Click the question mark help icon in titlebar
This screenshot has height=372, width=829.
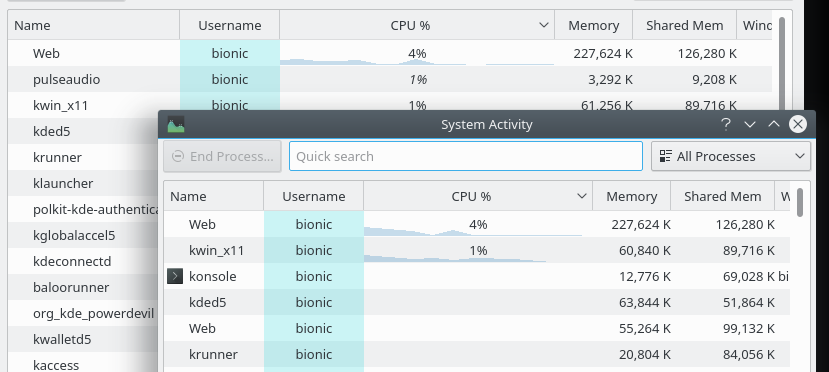coord(726,125)
